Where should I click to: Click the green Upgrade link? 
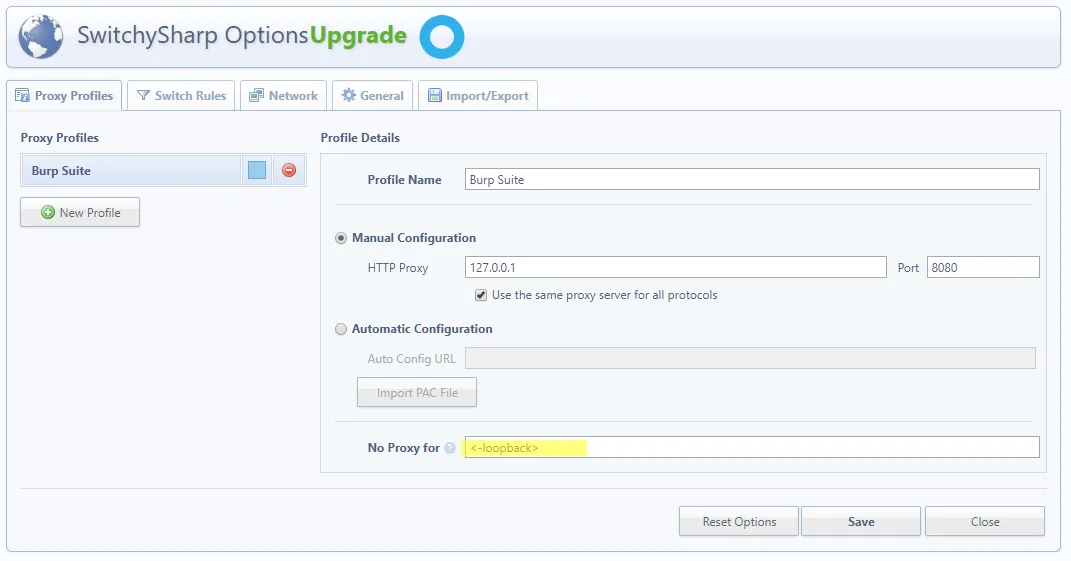tap(358, 35)
